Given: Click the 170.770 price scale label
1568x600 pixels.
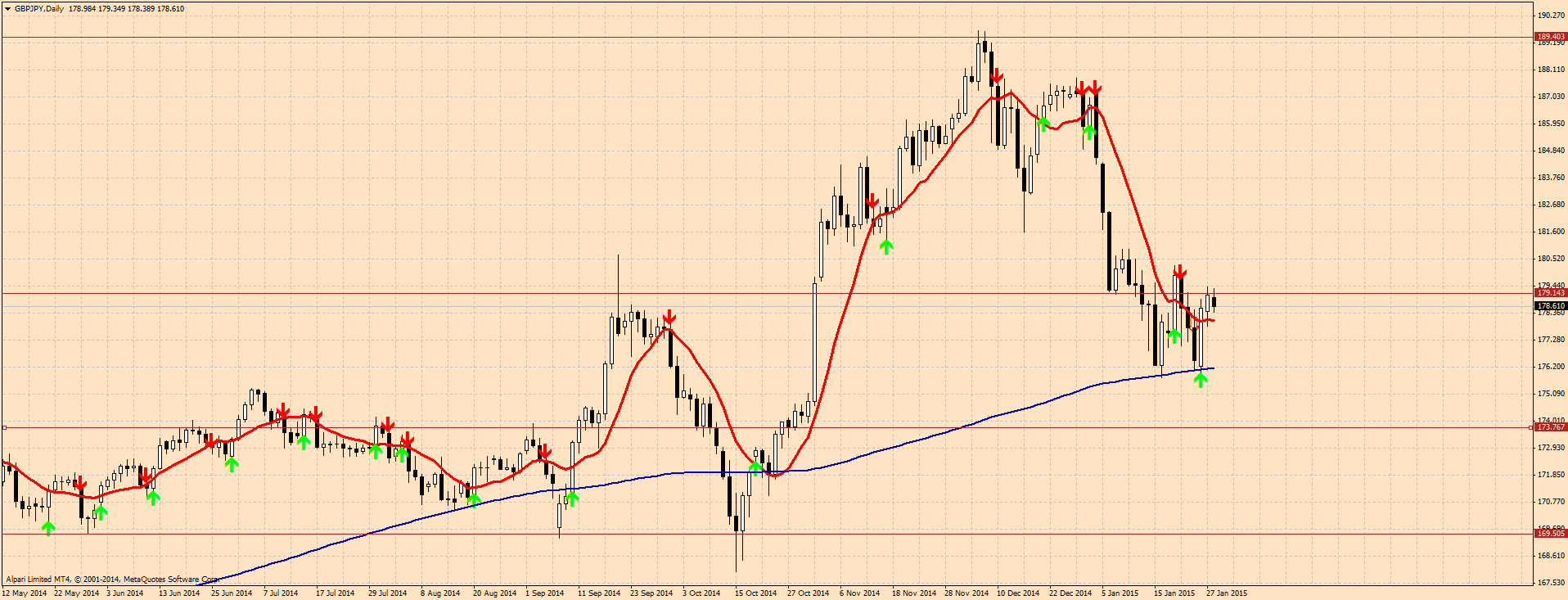Looking at the screenshot, I should coord(1552,502).
